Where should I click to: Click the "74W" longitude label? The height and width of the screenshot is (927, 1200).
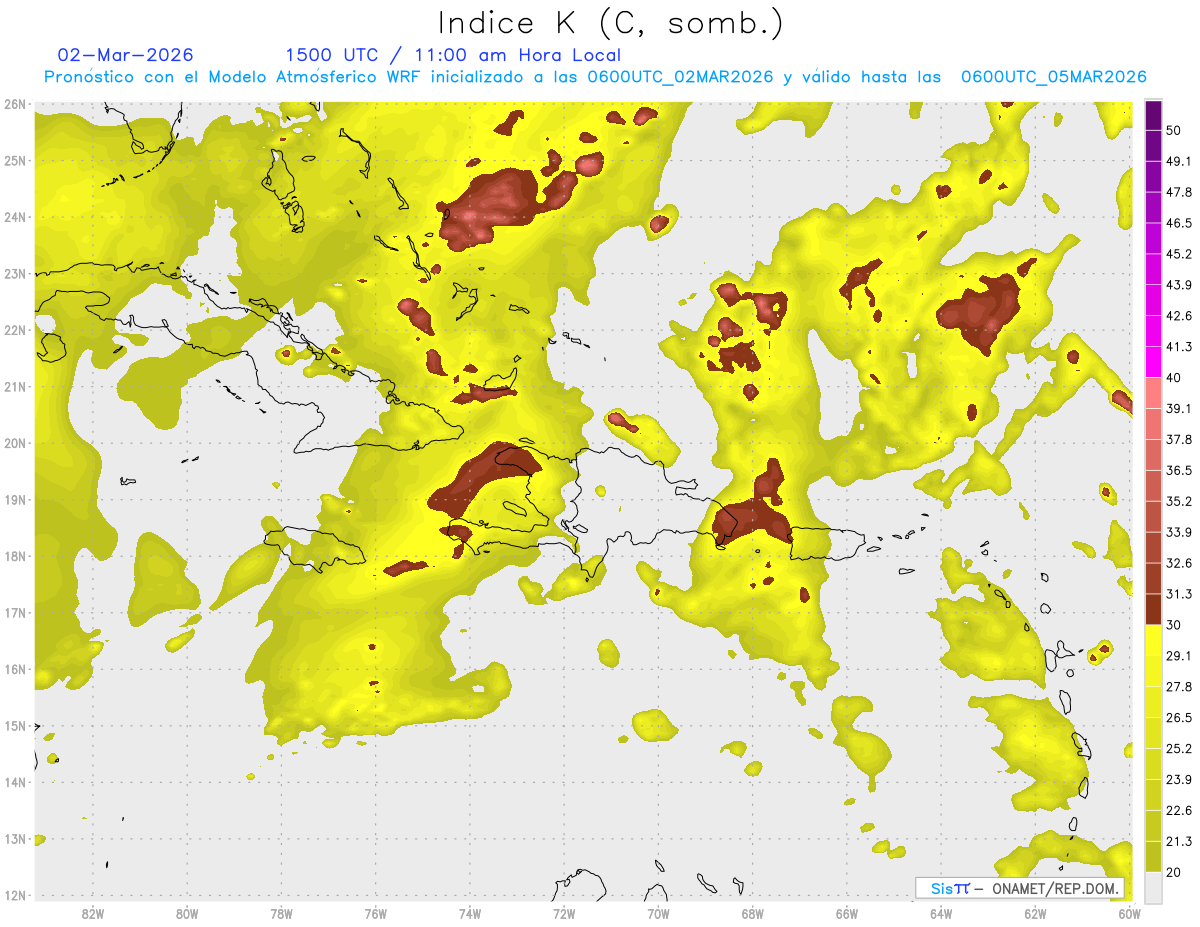[x=470, y=914]
